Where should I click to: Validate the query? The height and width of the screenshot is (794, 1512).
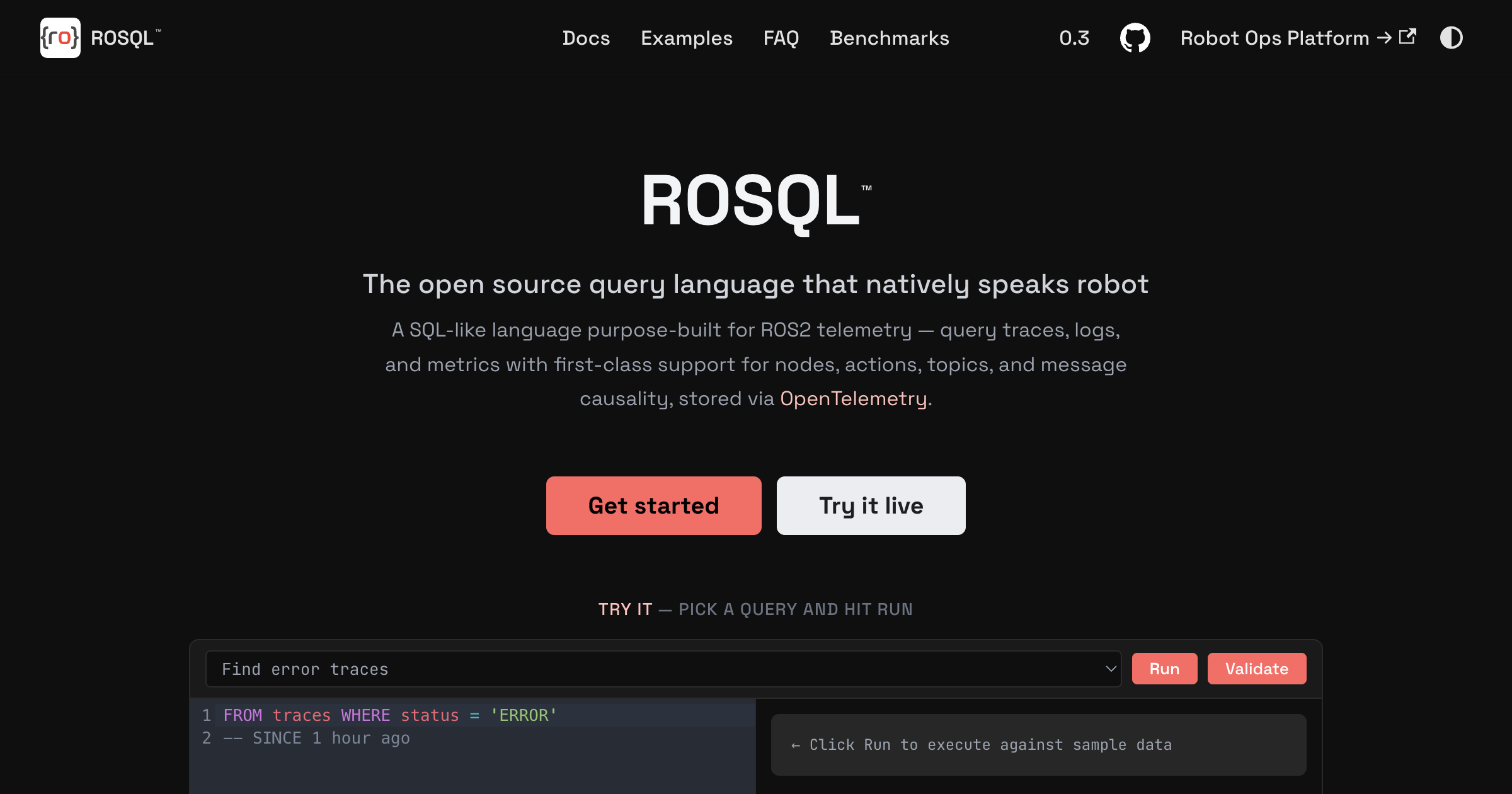[1257, 669]
